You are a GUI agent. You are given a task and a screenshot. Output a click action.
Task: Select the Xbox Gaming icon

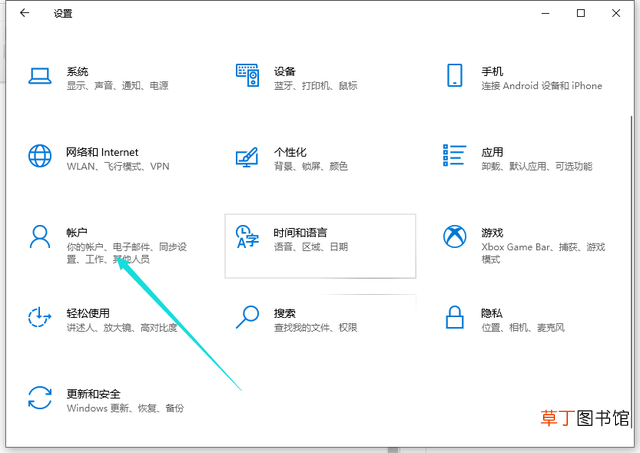tap(455, 236)
